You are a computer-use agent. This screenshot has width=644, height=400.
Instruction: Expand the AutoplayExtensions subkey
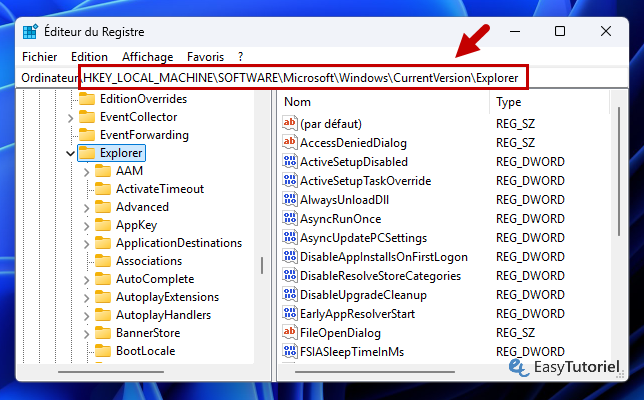pos(86,298)
